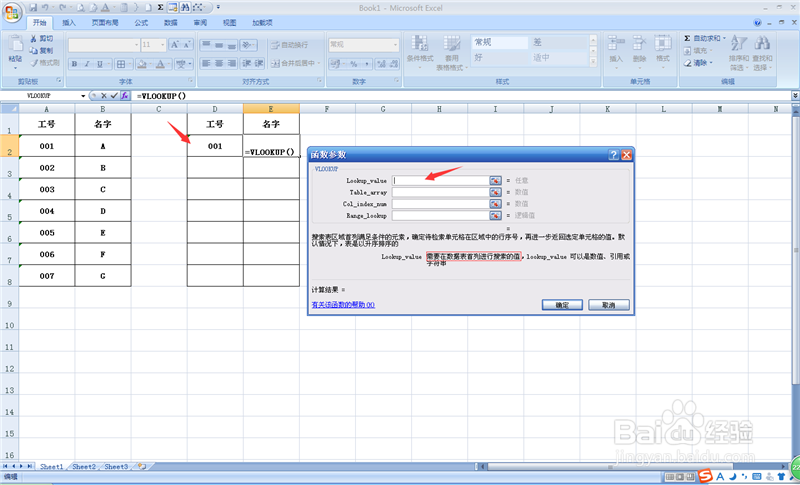Toggle Bold formatting in ribbon
This screenshot has height=485, width=800.
(74, 64)
